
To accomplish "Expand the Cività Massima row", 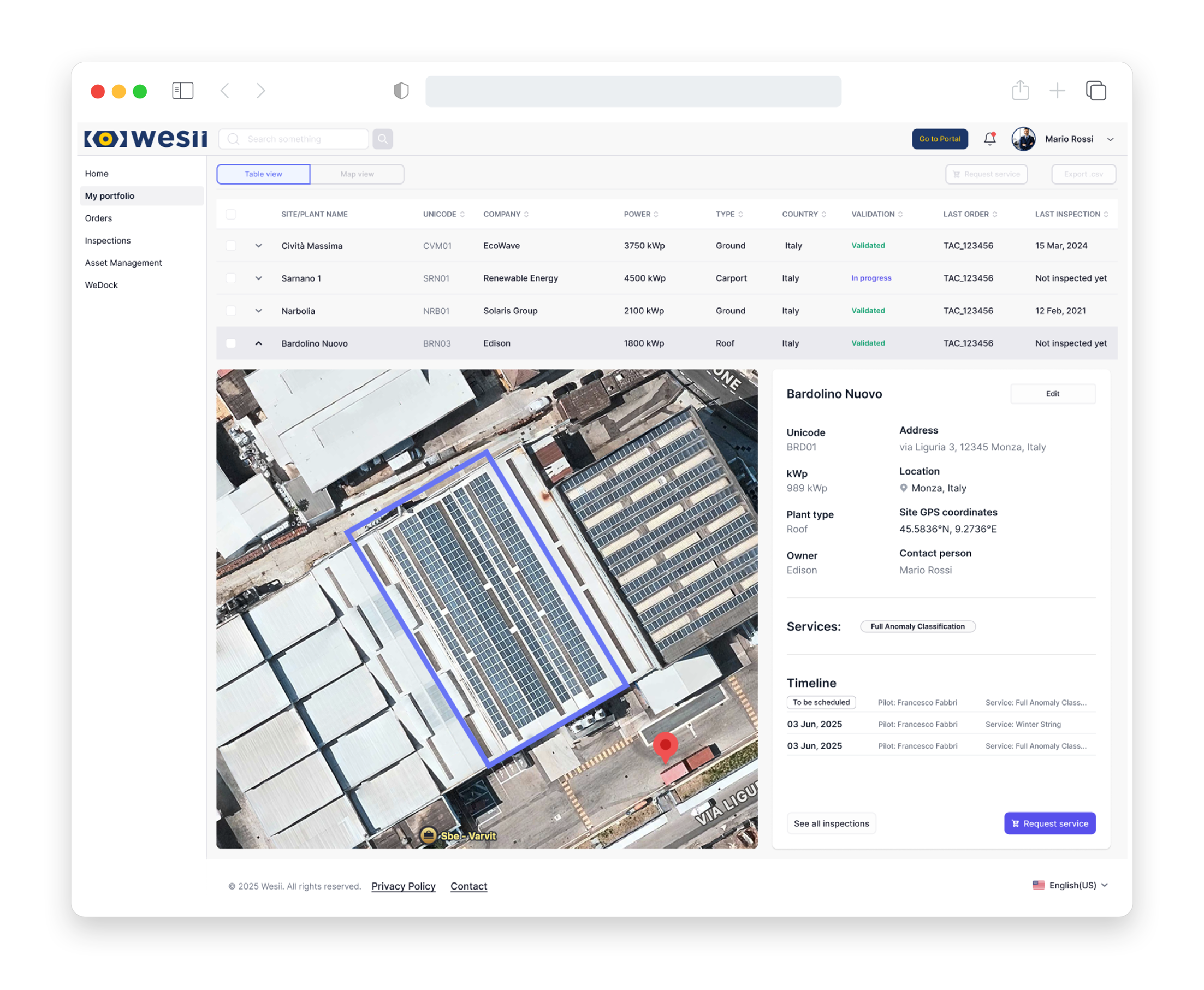I will [x=258, y=246].
